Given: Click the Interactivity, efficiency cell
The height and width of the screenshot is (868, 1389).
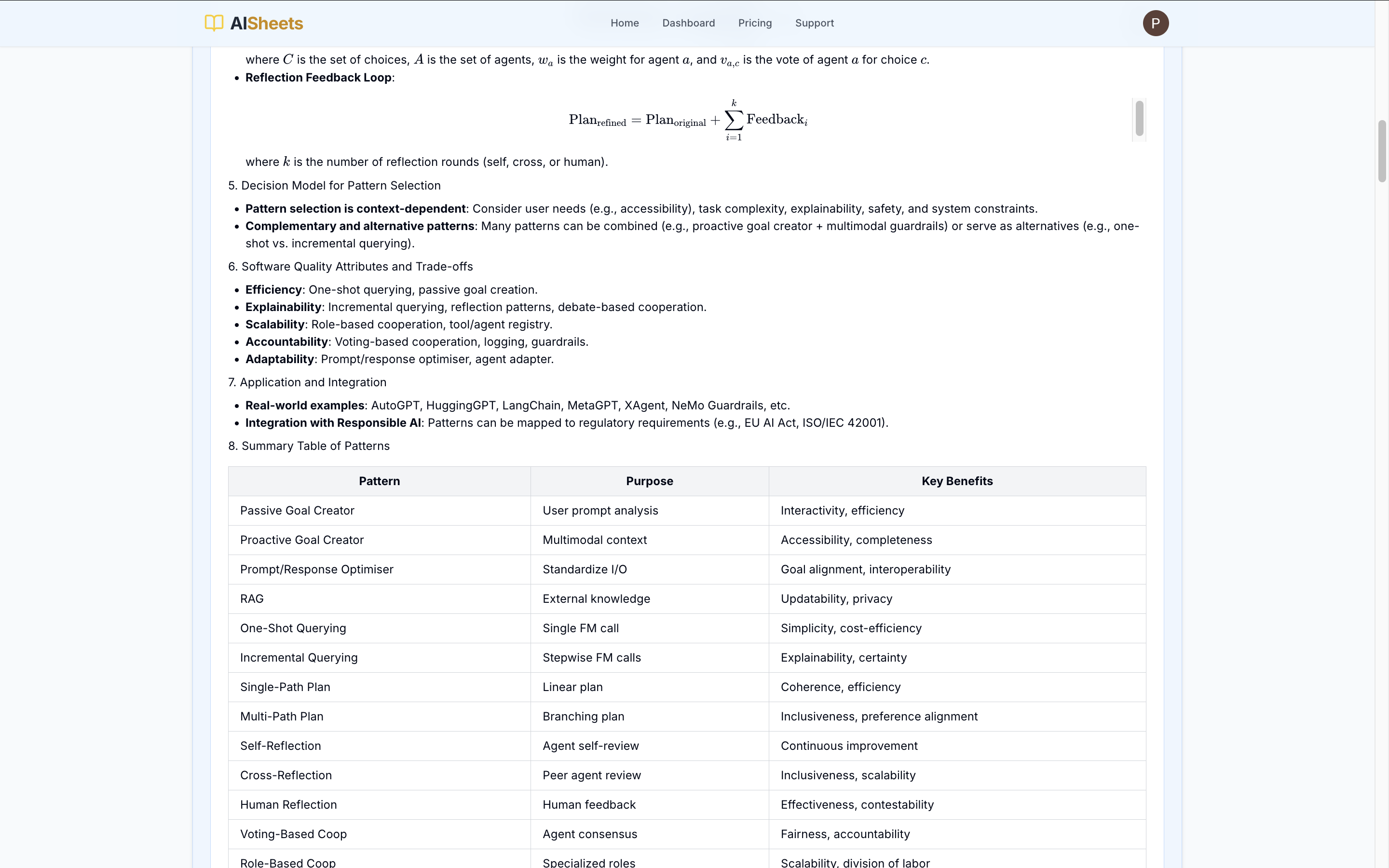Looking at the screenshot, I should click(x=957, y=511).
